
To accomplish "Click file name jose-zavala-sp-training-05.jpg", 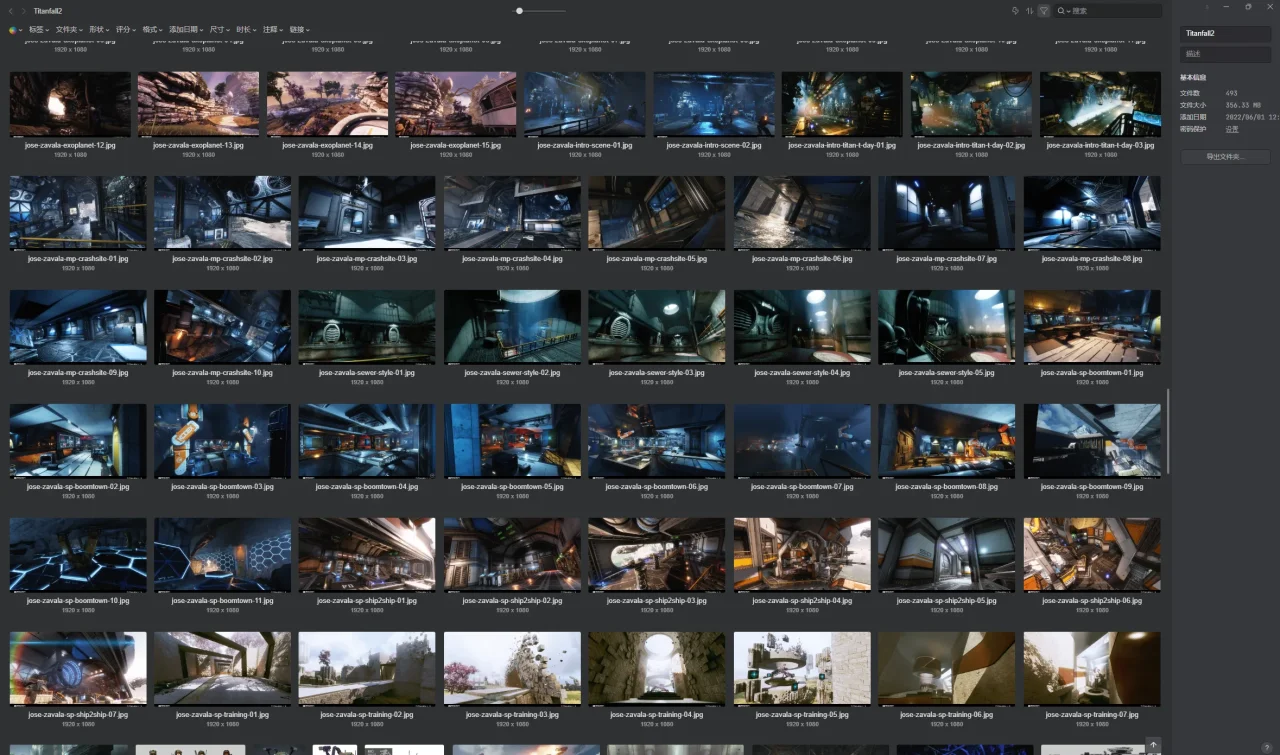I will tap(802, 715).
